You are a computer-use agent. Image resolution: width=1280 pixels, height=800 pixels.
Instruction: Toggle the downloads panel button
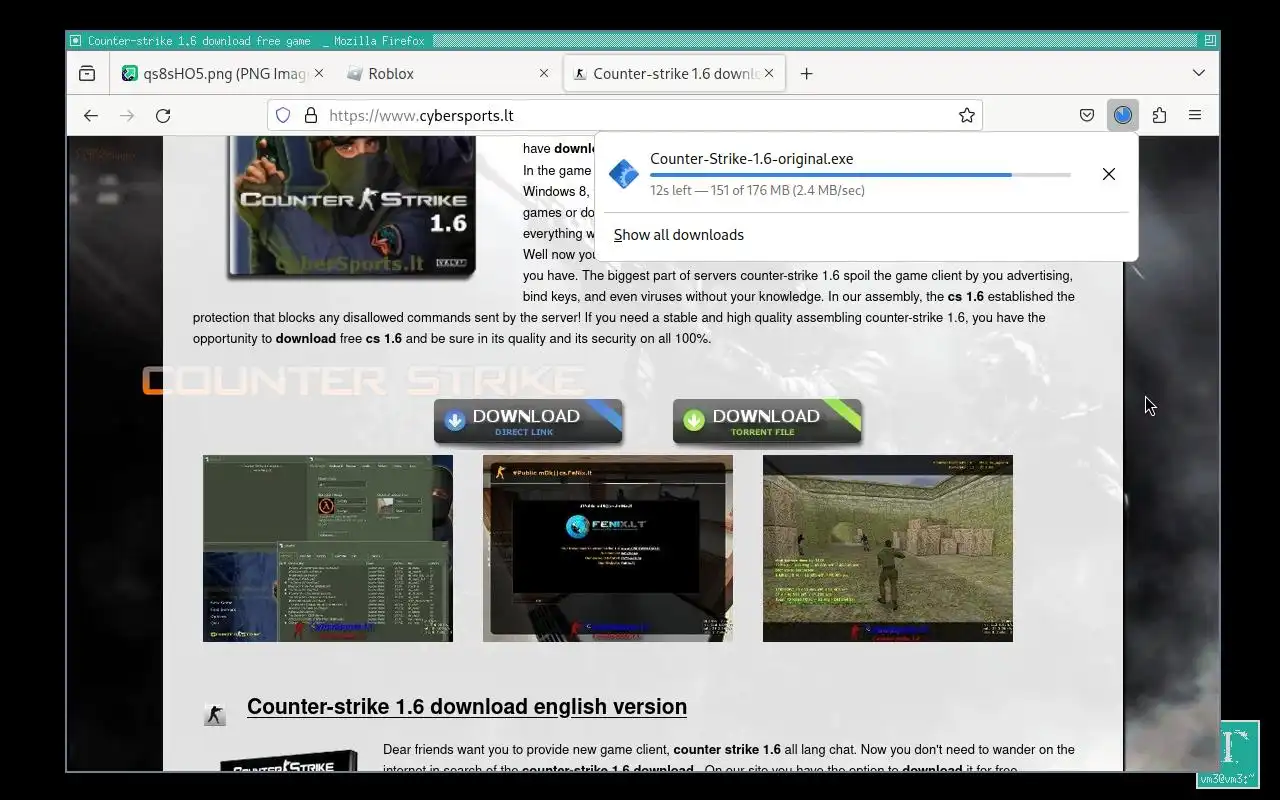coord(1123,115)
